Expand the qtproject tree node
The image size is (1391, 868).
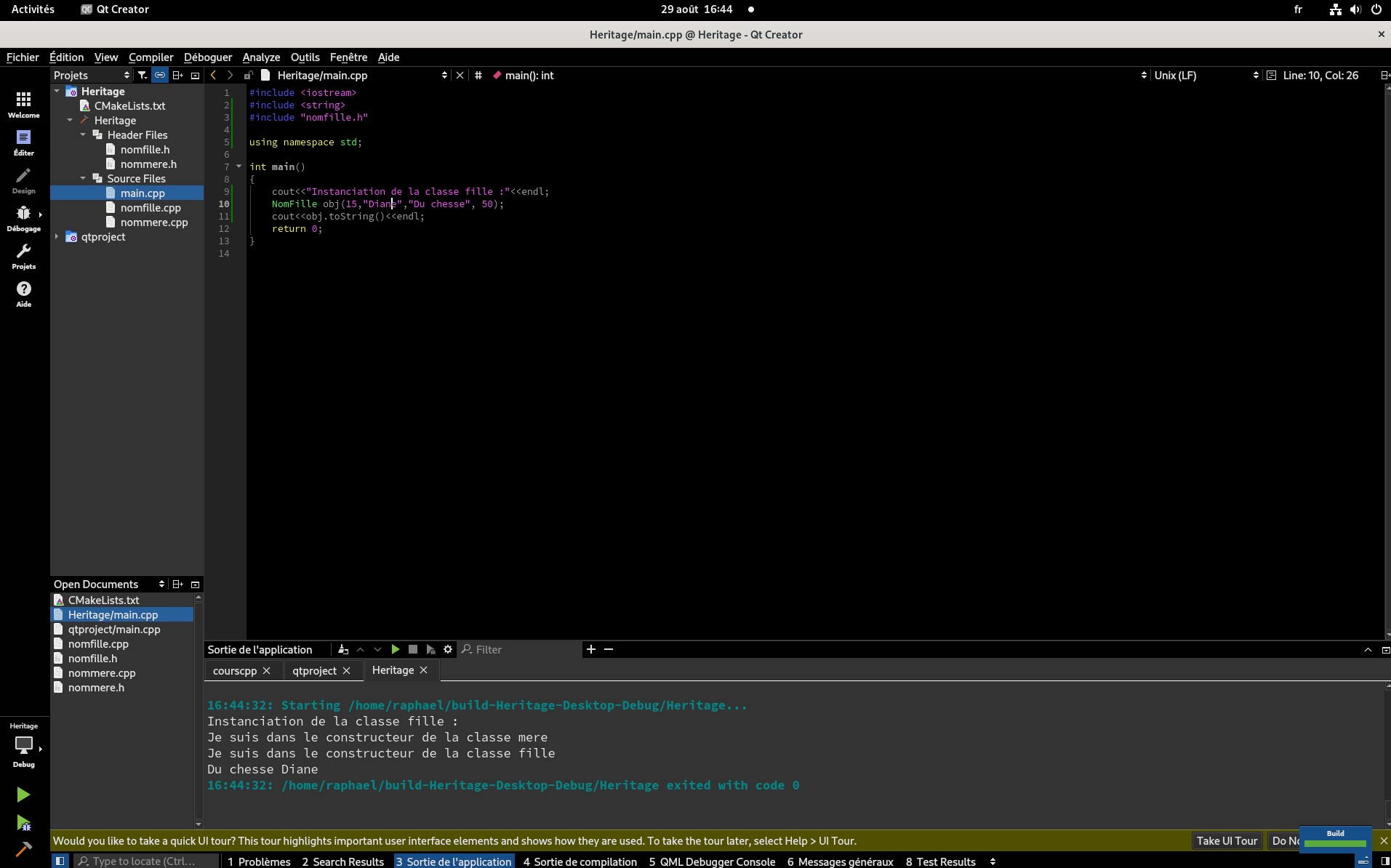(57, 236)
